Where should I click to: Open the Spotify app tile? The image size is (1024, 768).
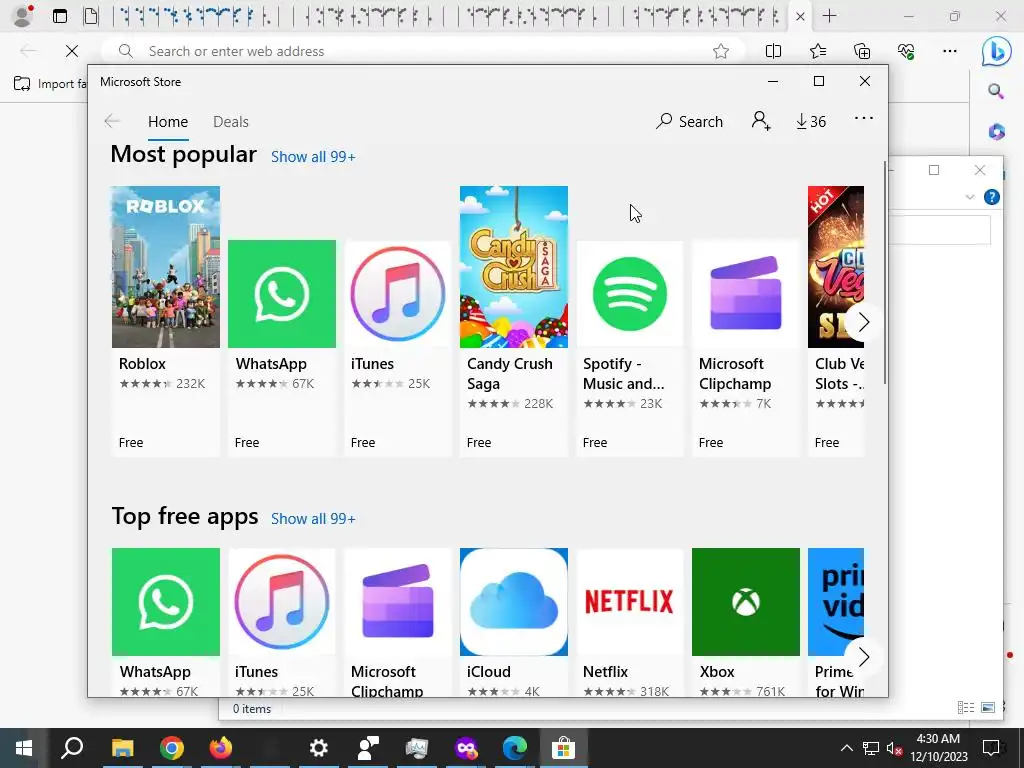[x=630, y=347]
